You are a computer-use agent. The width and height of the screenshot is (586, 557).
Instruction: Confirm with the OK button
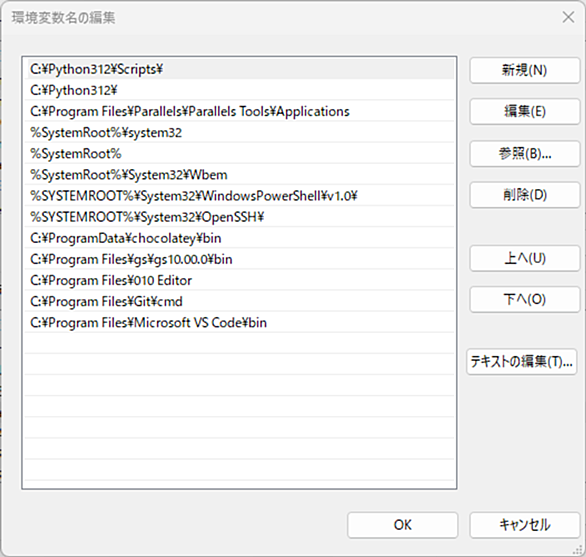tap(403, 525)
